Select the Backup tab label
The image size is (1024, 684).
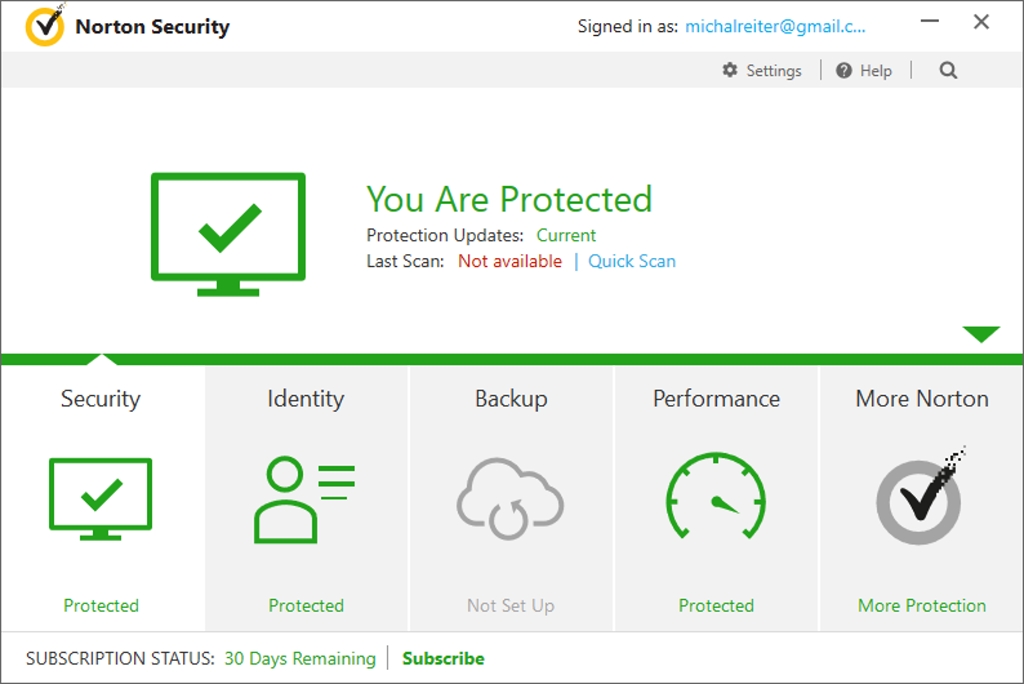pos(510,399)
